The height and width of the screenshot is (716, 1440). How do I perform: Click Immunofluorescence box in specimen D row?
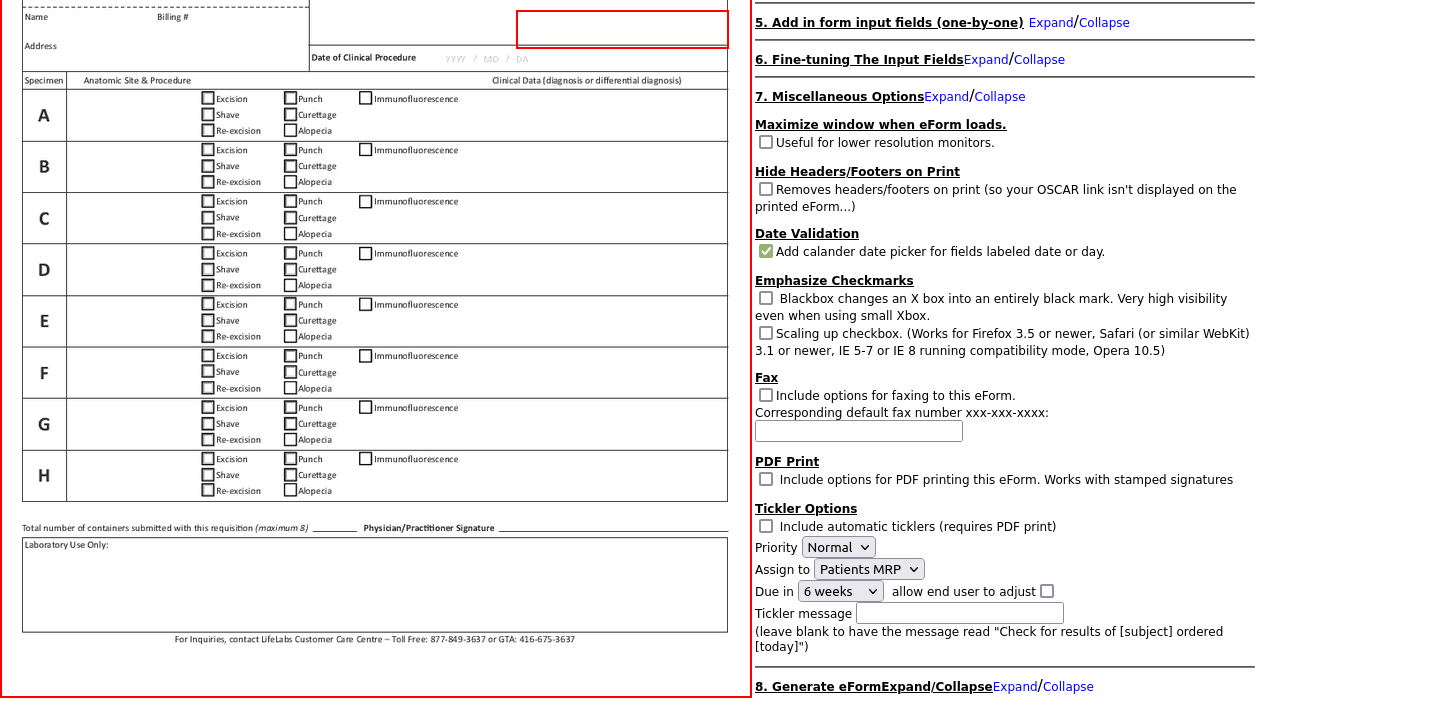366,253
